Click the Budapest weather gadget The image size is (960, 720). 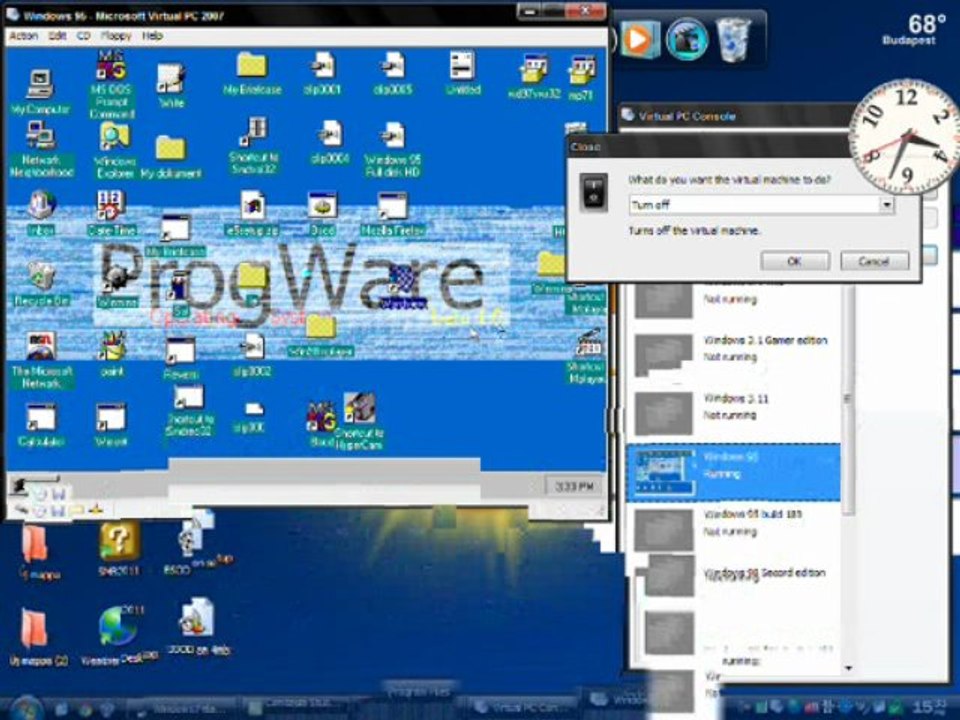tap(916, 30)
